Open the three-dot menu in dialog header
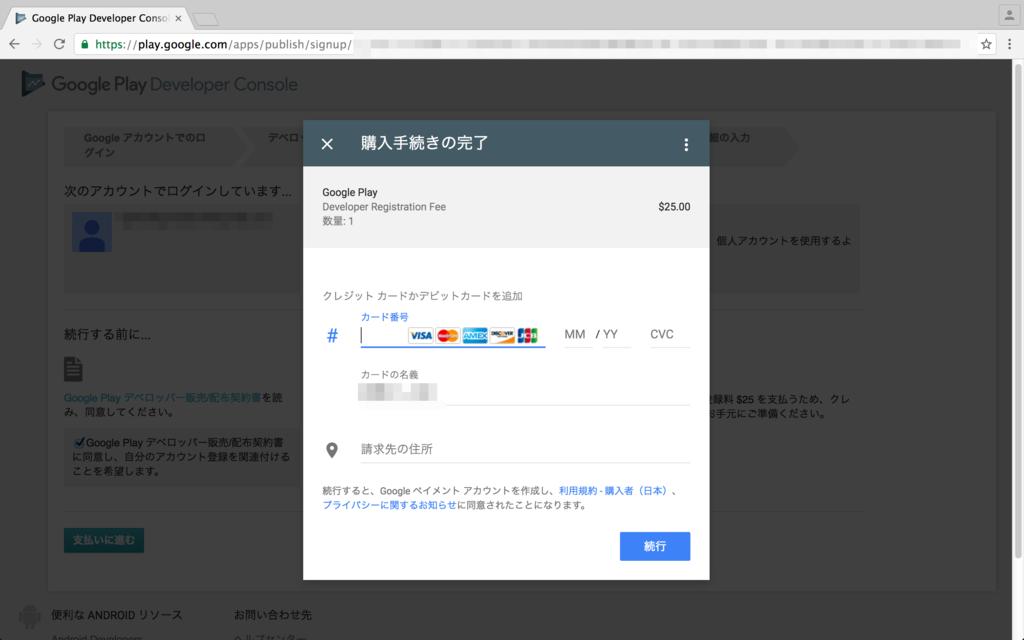Viewport: 1024px width, 640px height. pos(686,145)
